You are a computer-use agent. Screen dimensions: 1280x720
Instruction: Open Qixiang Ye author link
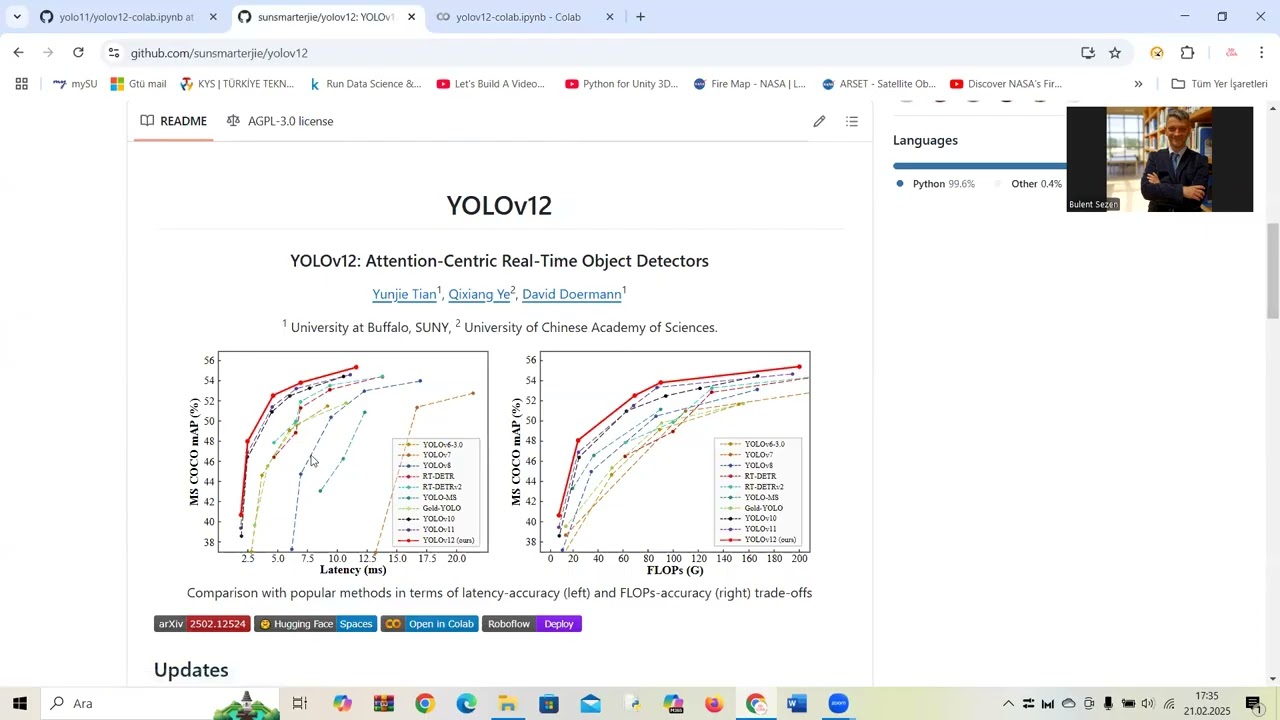[479, 294]
